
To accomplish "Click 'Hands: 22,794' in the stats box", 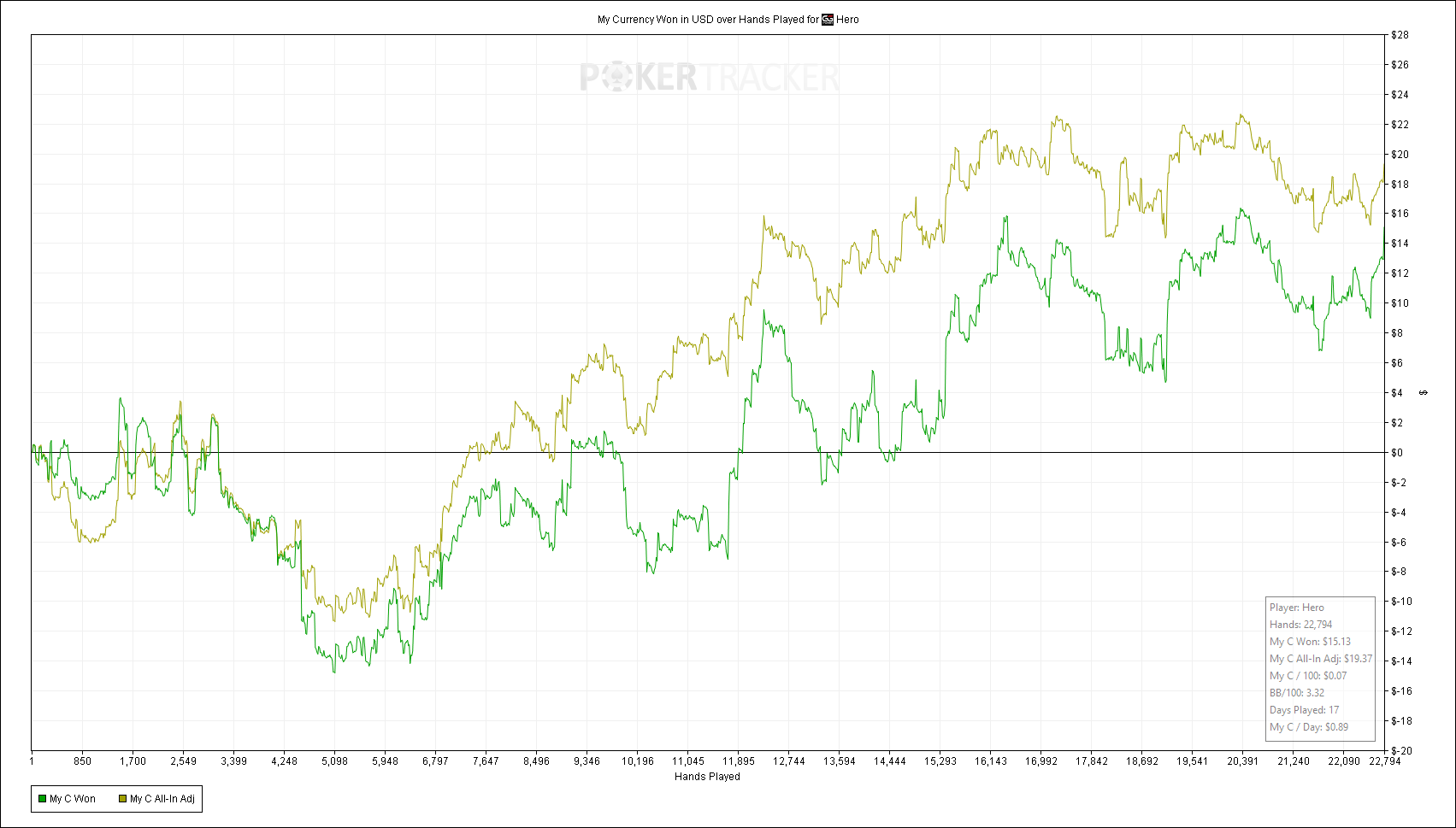I will click(x=1300, y=625).
